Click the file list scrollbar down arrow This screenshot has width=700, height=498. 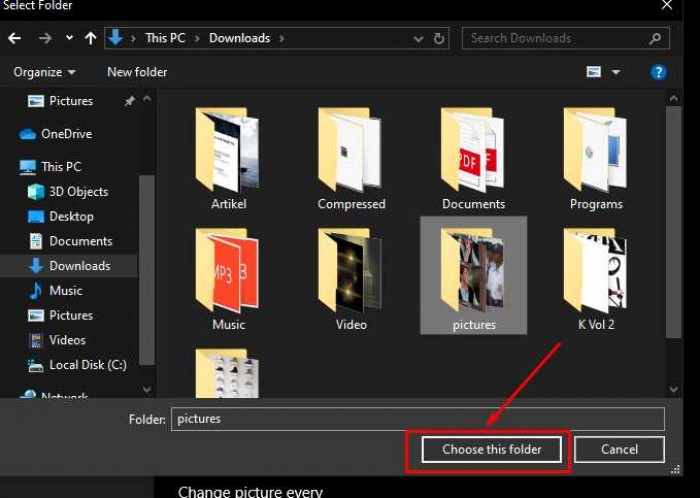[x=674, y=390]
